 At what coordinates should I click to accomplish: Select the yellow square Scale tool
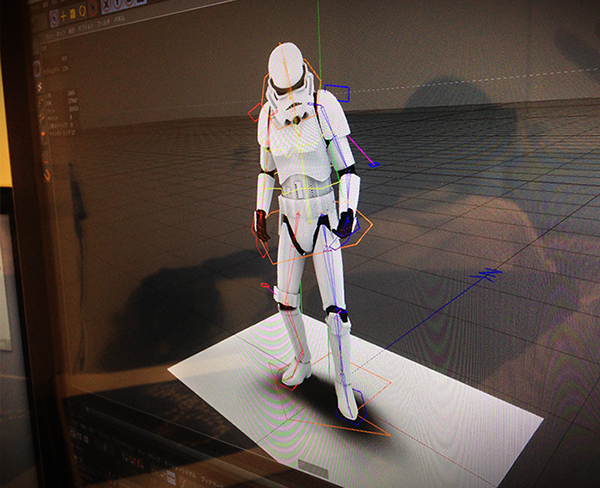pos(73,13)
